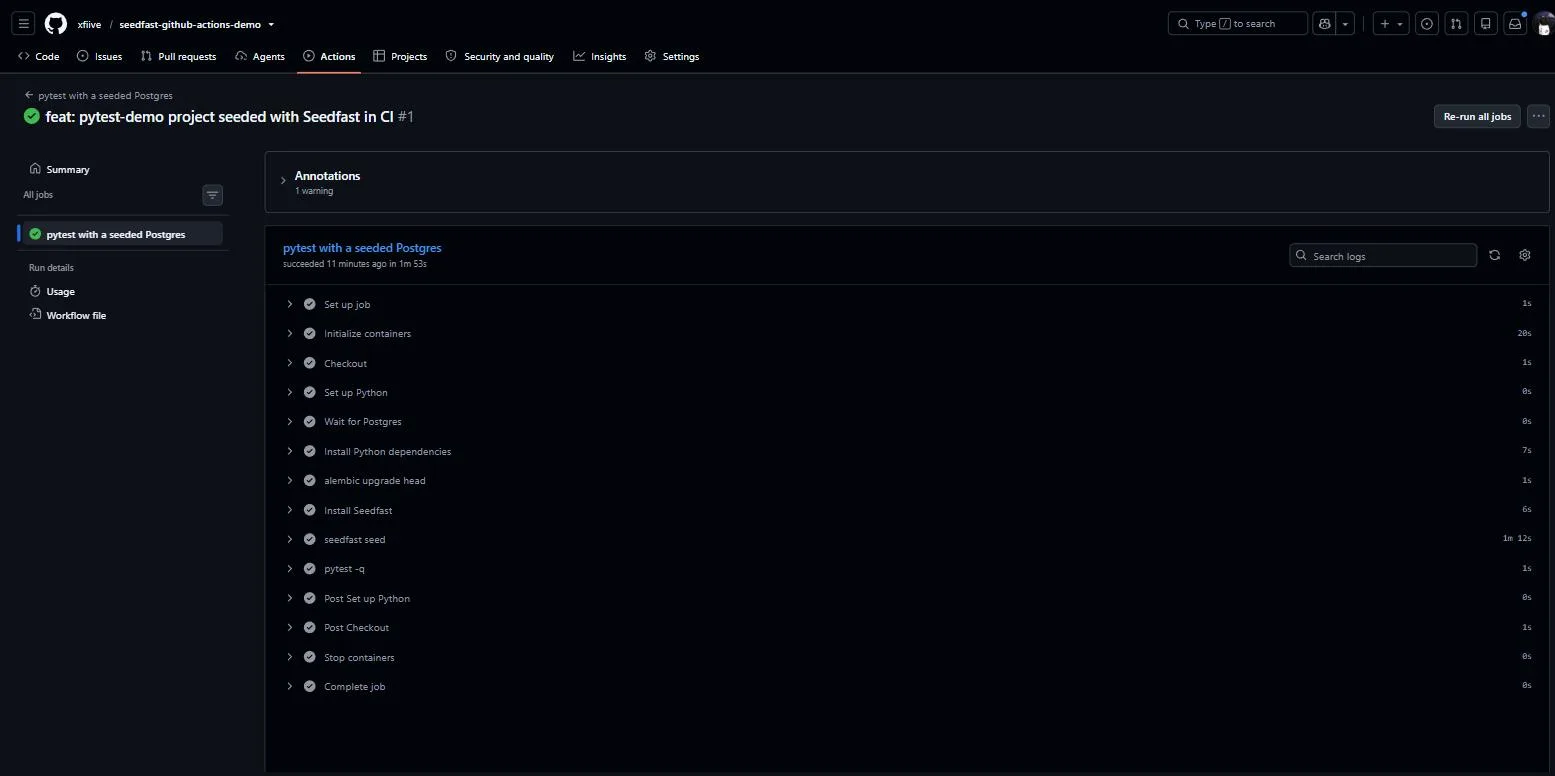
Task: Switch to the Code tab
Action: pyautogui.click(x=39, y=57)
